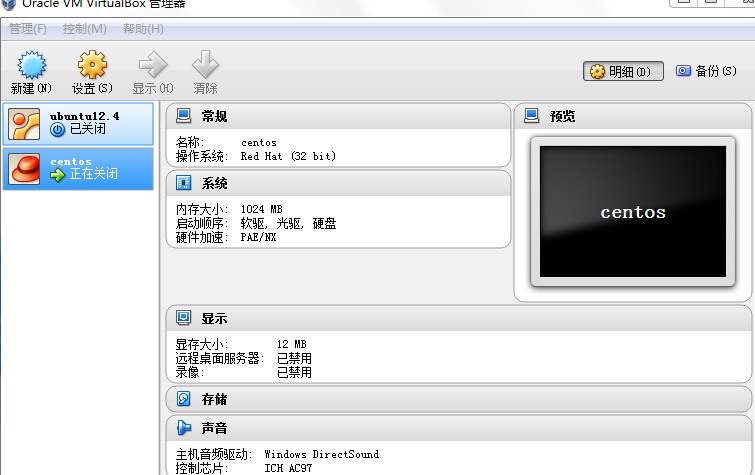Click the centos shutting-down green arrow icon
This screenshot has width=755, height=475.
tap(57, 175)
